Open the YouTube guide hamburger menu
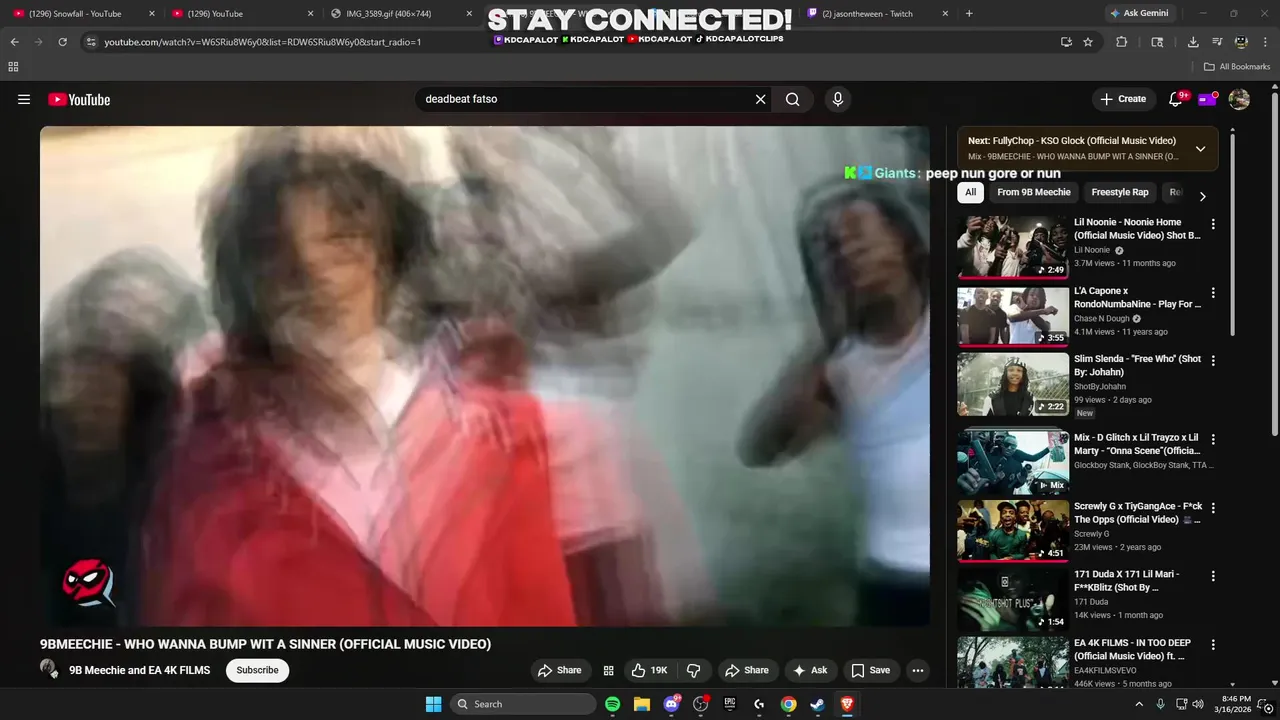1280x720 pixels. coord(24,99)
